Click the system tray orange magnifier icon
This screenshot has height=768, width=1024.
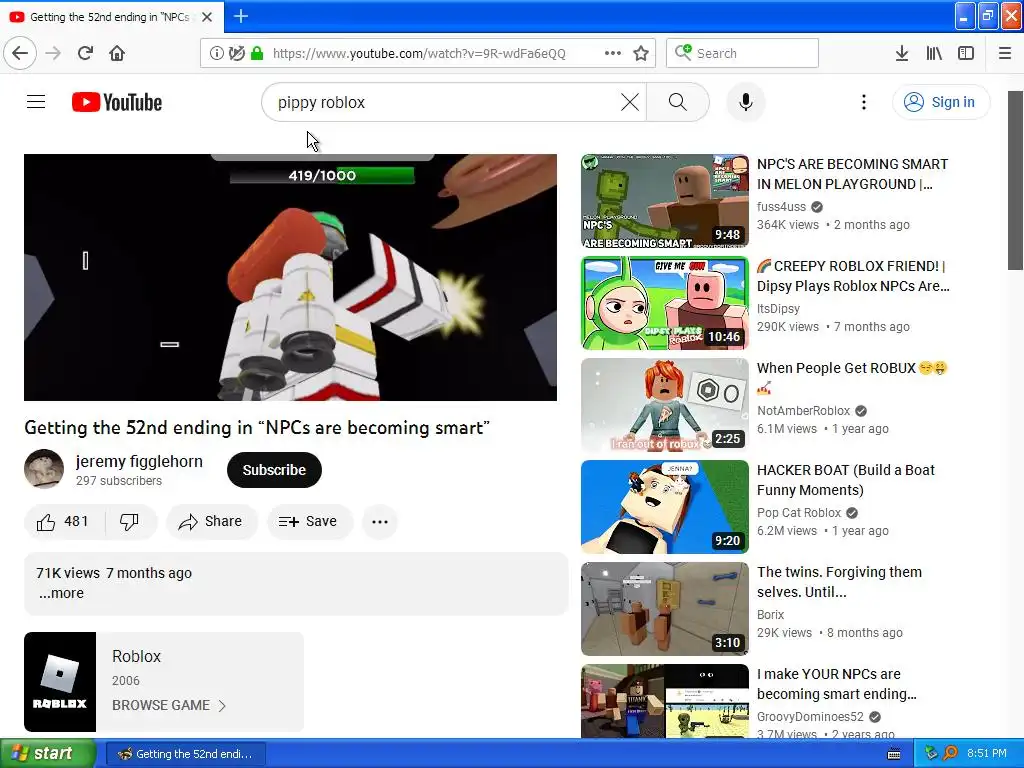[951, 754]
